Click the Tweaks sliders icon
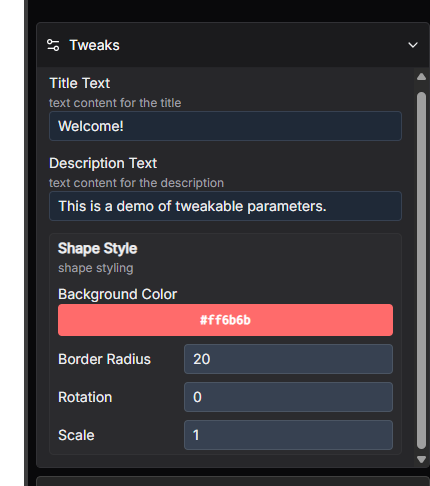430x486 pixels. pos(53,45)
